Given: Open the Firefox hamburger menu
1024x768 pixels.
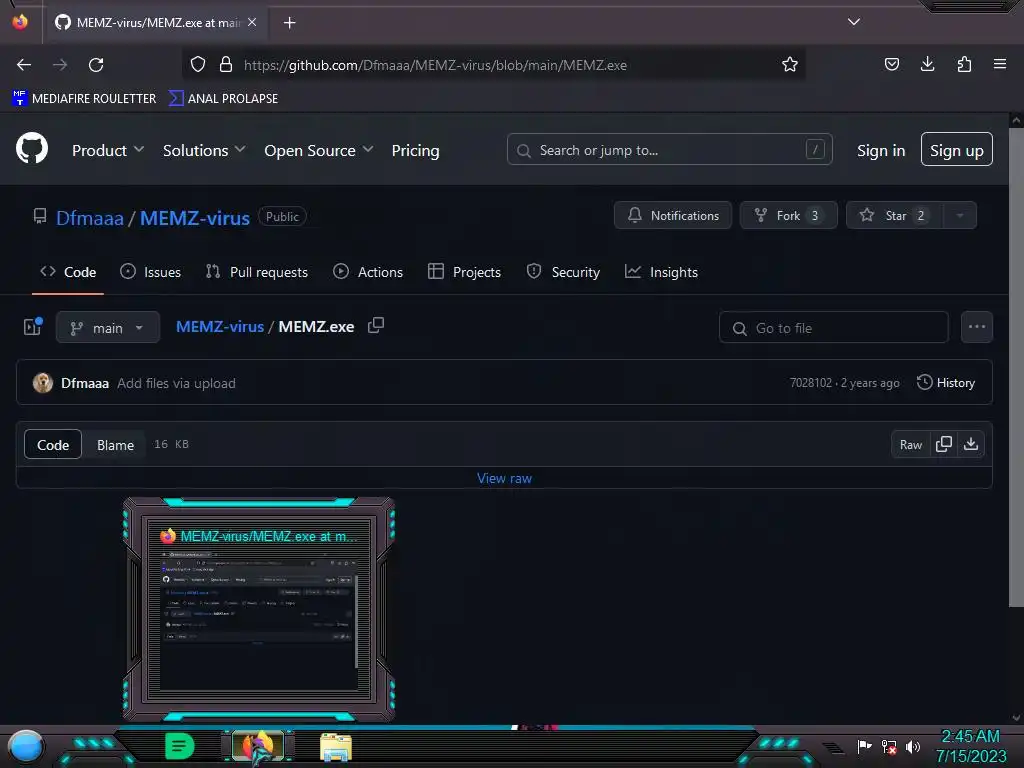Looking at the screenshot, I should [1000, 64].
